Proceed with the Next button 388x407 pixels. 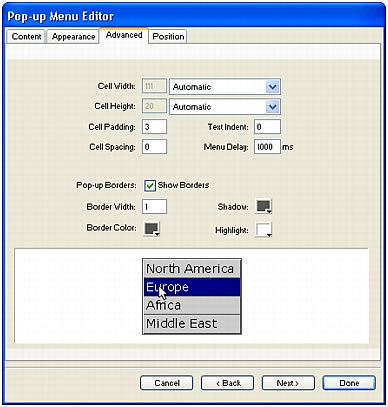(x=288, y=383)
